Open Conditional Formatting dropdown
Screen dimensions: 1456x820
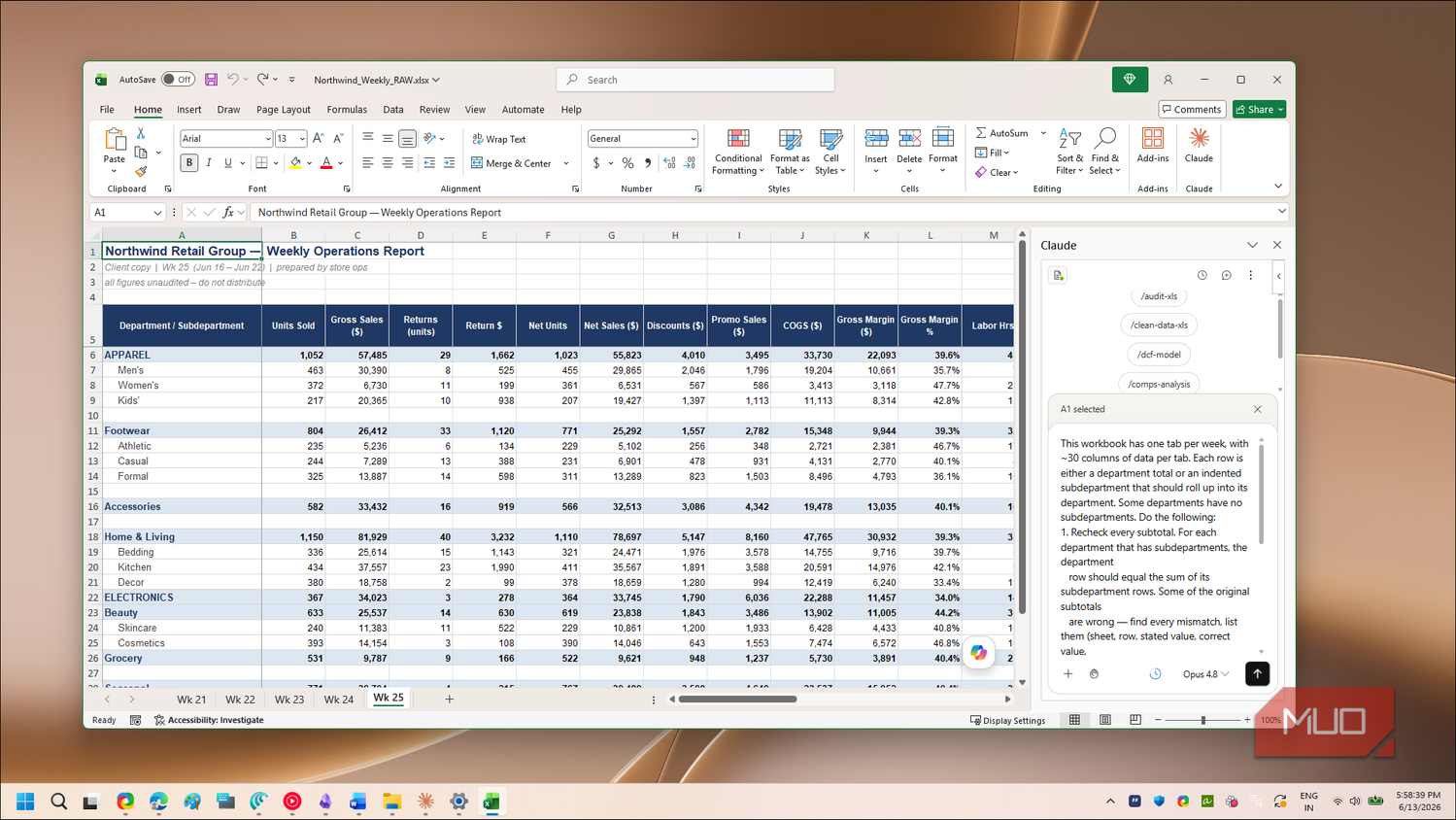click(738, 153)
